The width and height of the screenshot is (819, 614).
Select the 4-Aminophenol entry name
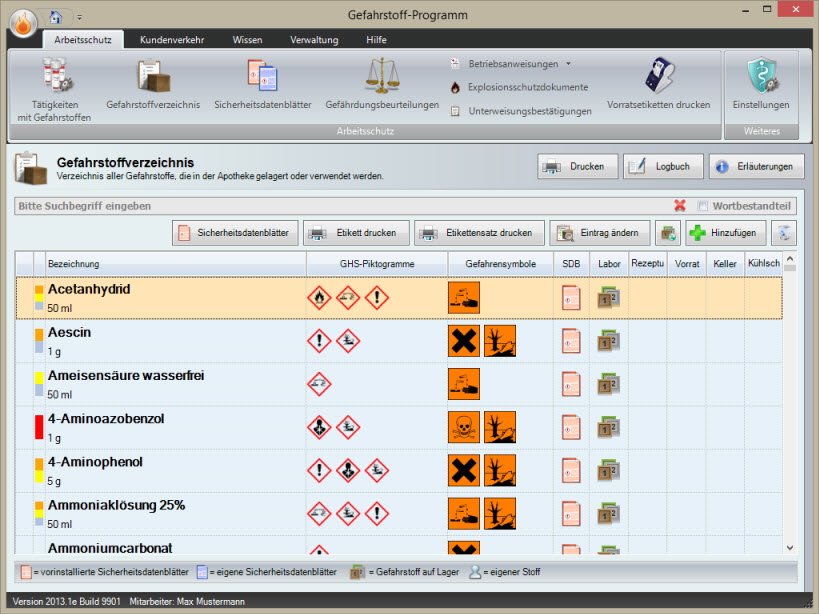pos(96,462)
